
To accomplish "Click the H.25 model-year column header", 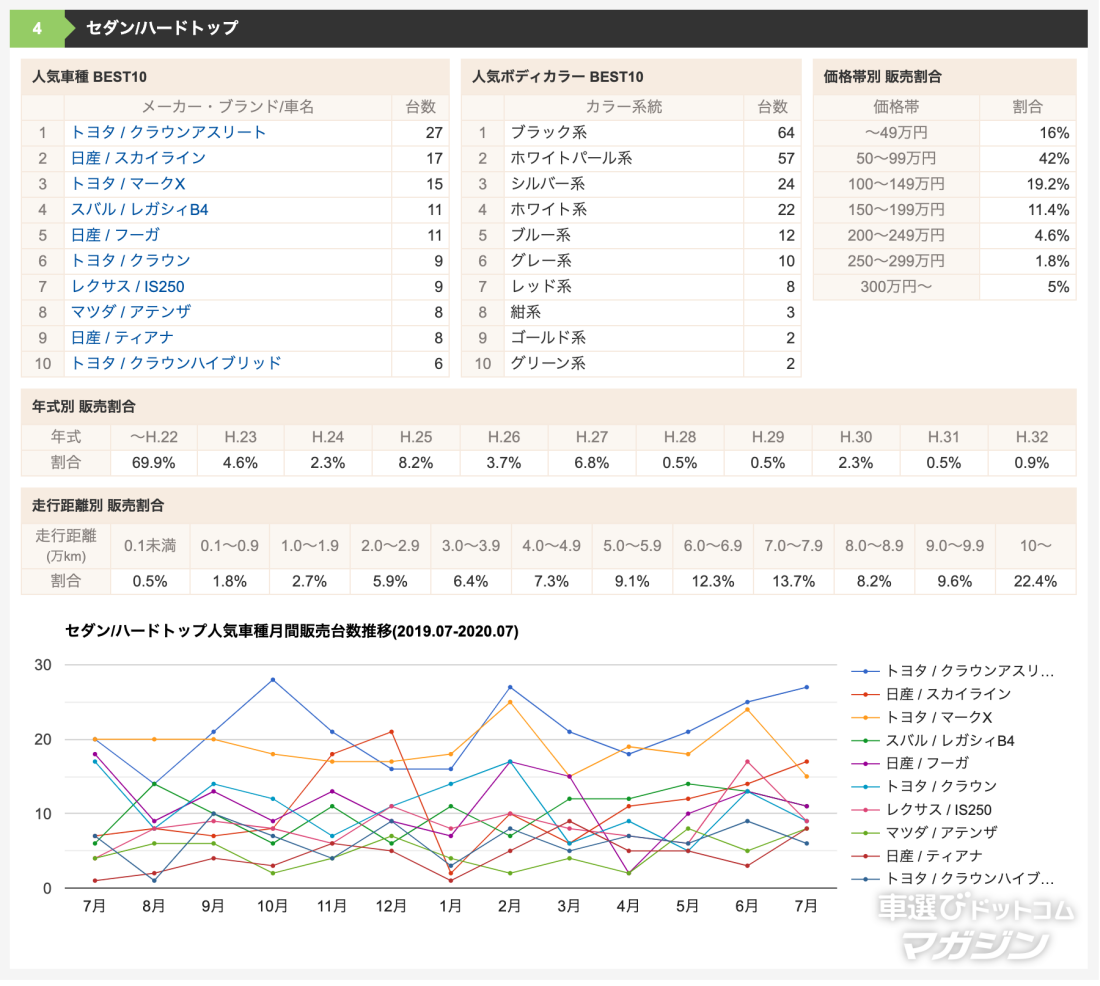I will pos(416,437).
